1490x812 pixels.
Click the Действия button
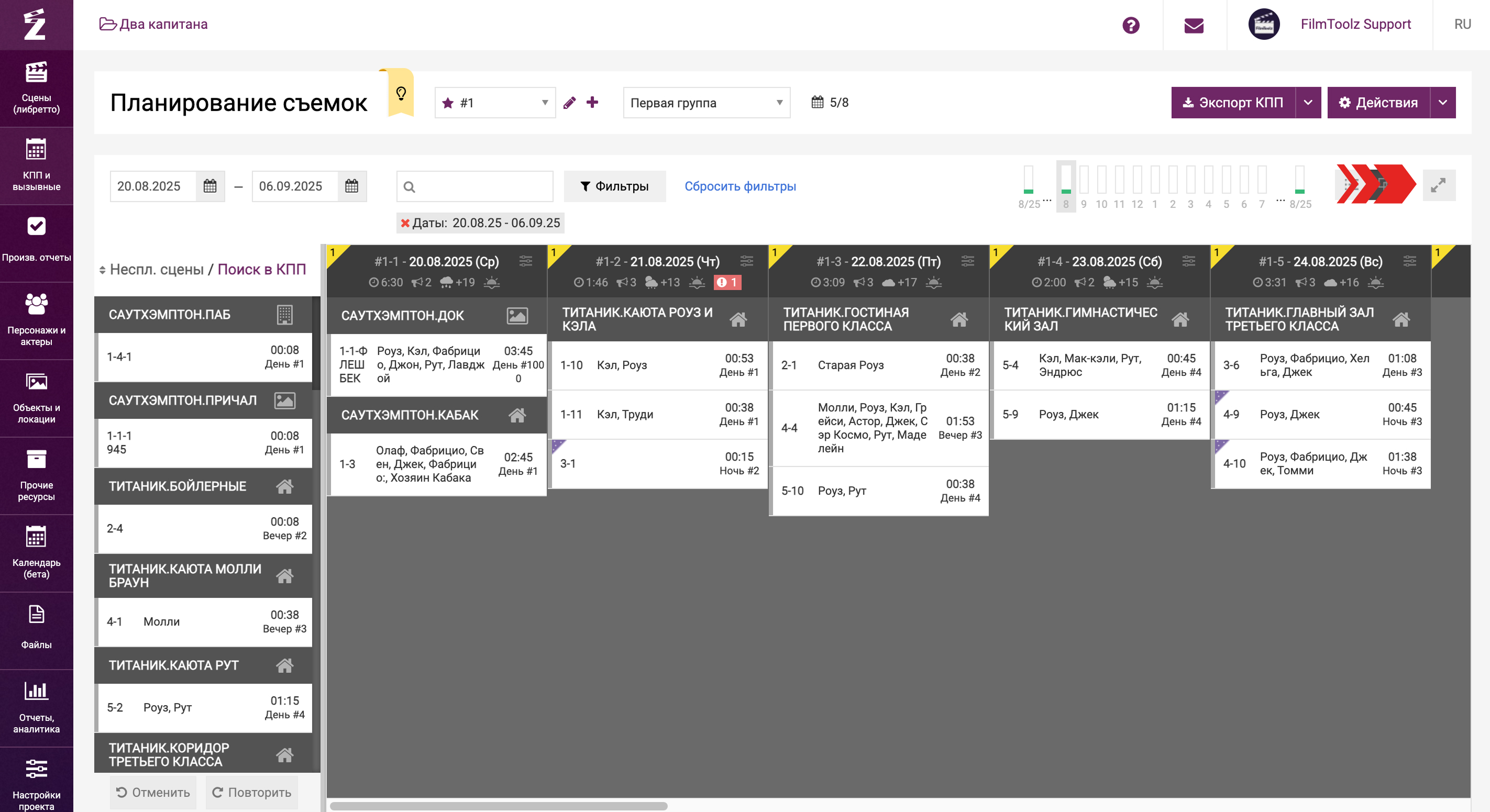tap(1378, 103)
